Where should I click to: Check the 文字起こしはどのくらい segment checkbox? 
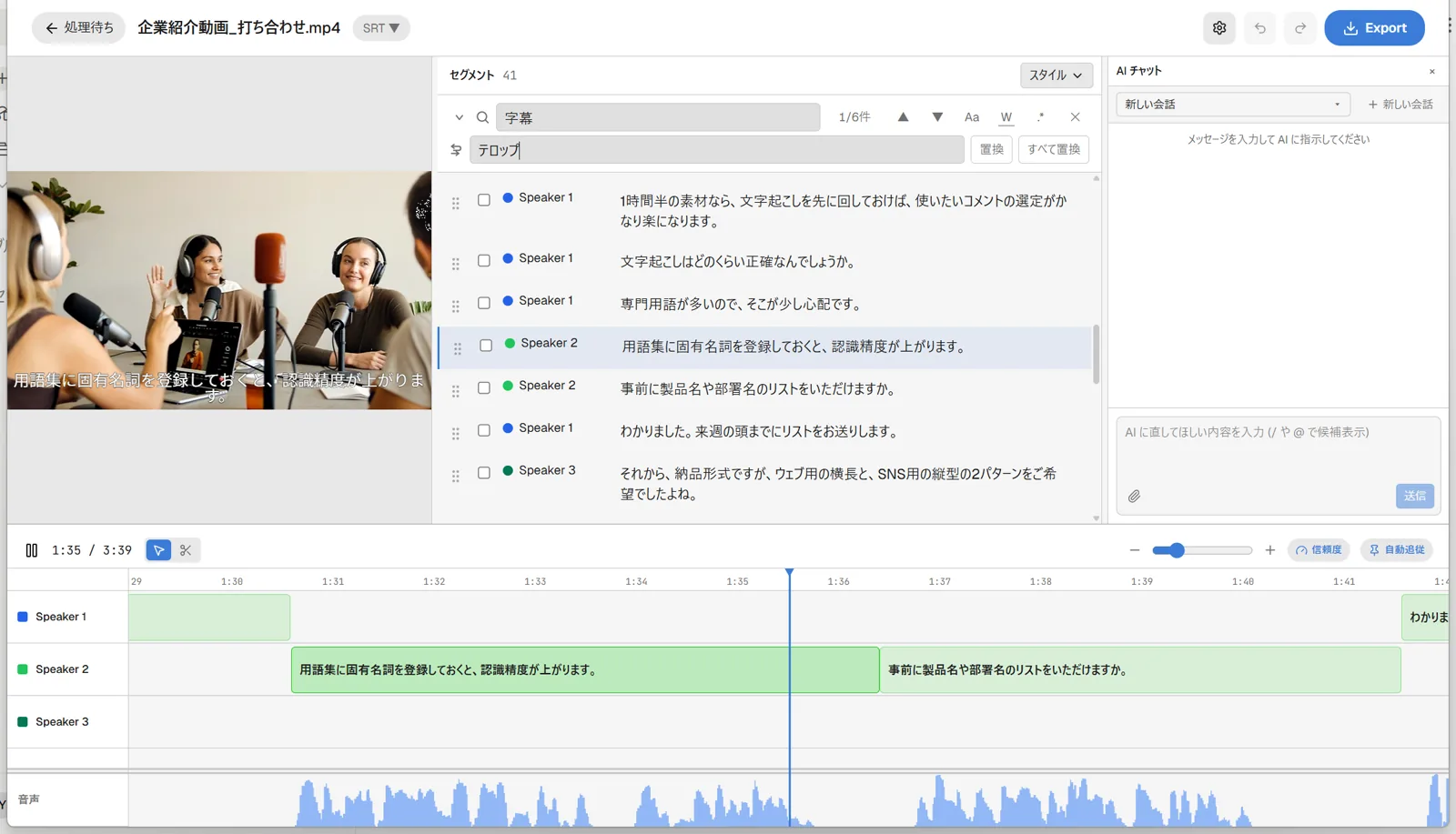[x=484, y=260]
